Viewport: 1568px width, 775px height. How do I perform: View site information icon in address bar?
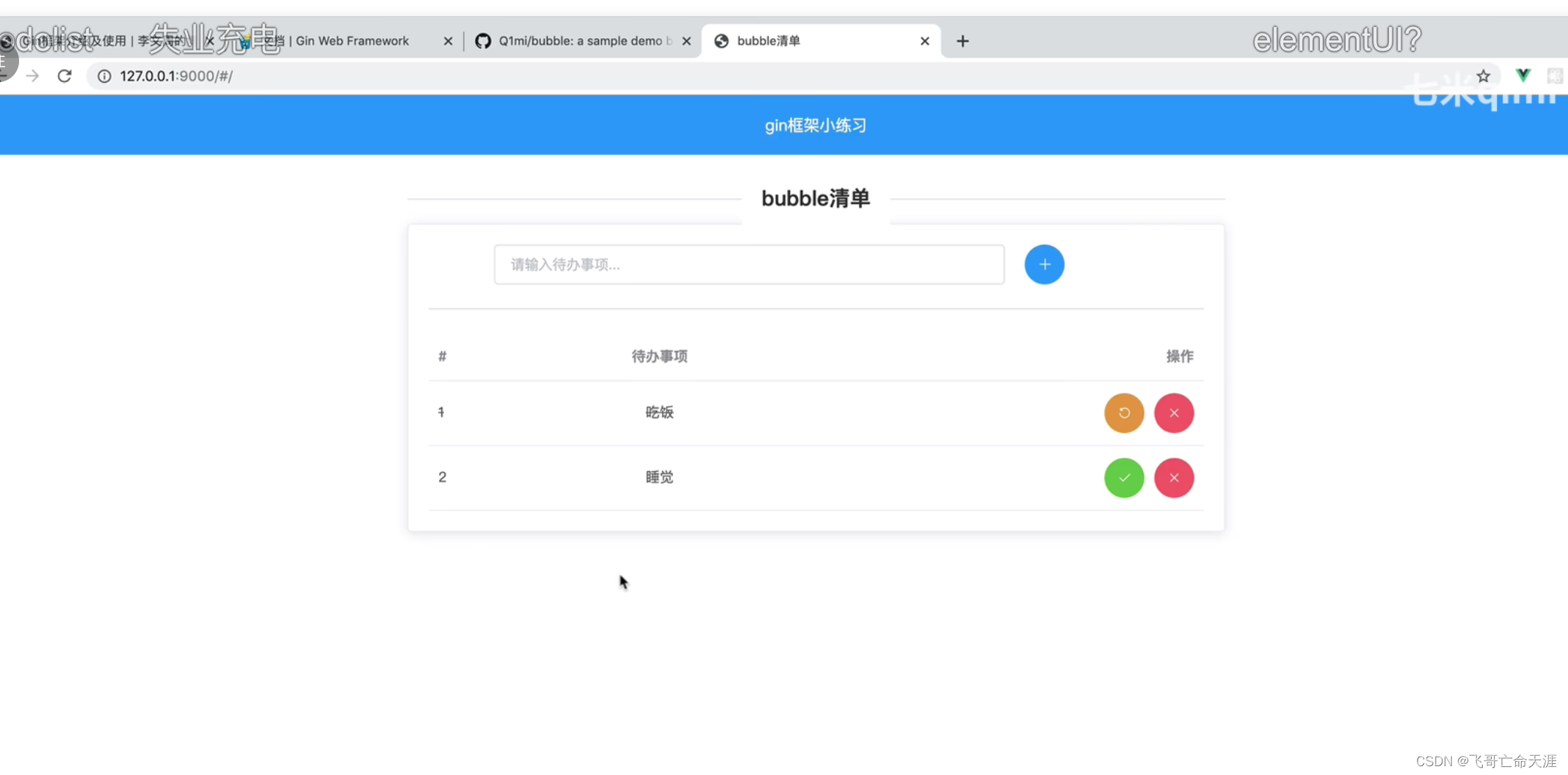click(x=104, y=76)
